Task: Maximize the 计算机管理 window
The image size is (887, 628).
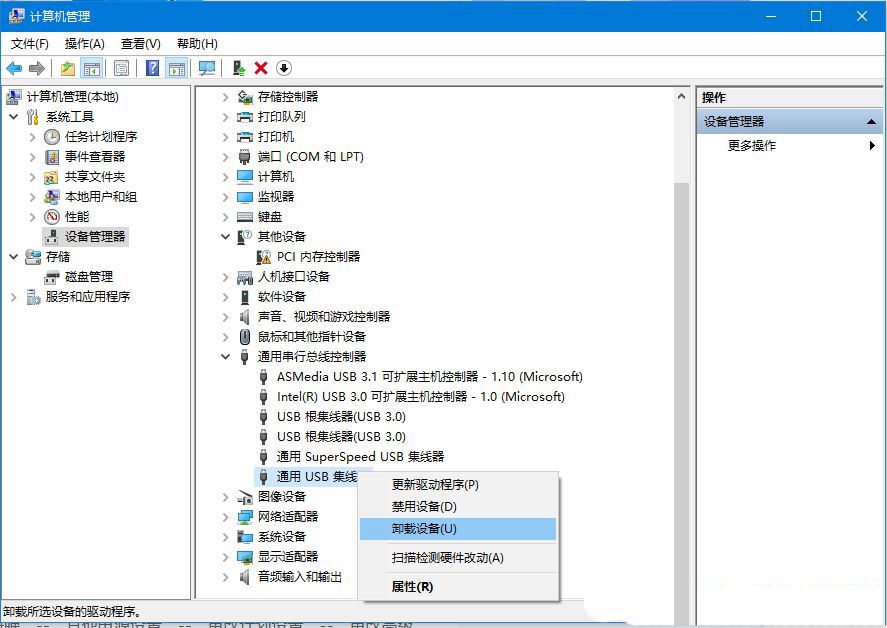Action: coord(816,16)
